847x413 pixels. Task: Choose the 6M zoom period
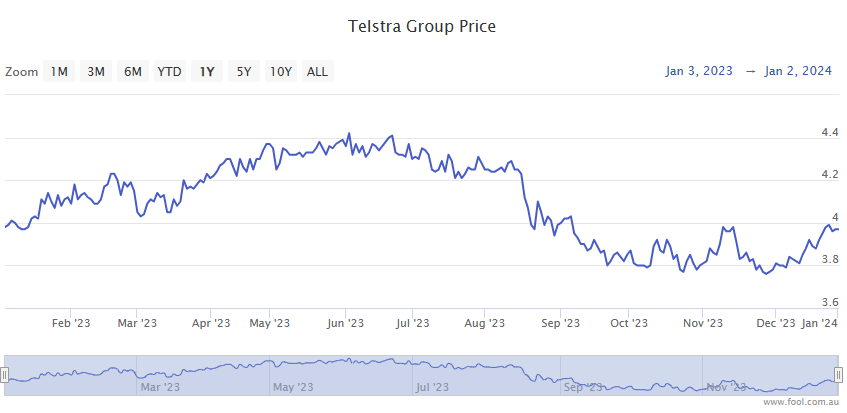tap(132, 71)
